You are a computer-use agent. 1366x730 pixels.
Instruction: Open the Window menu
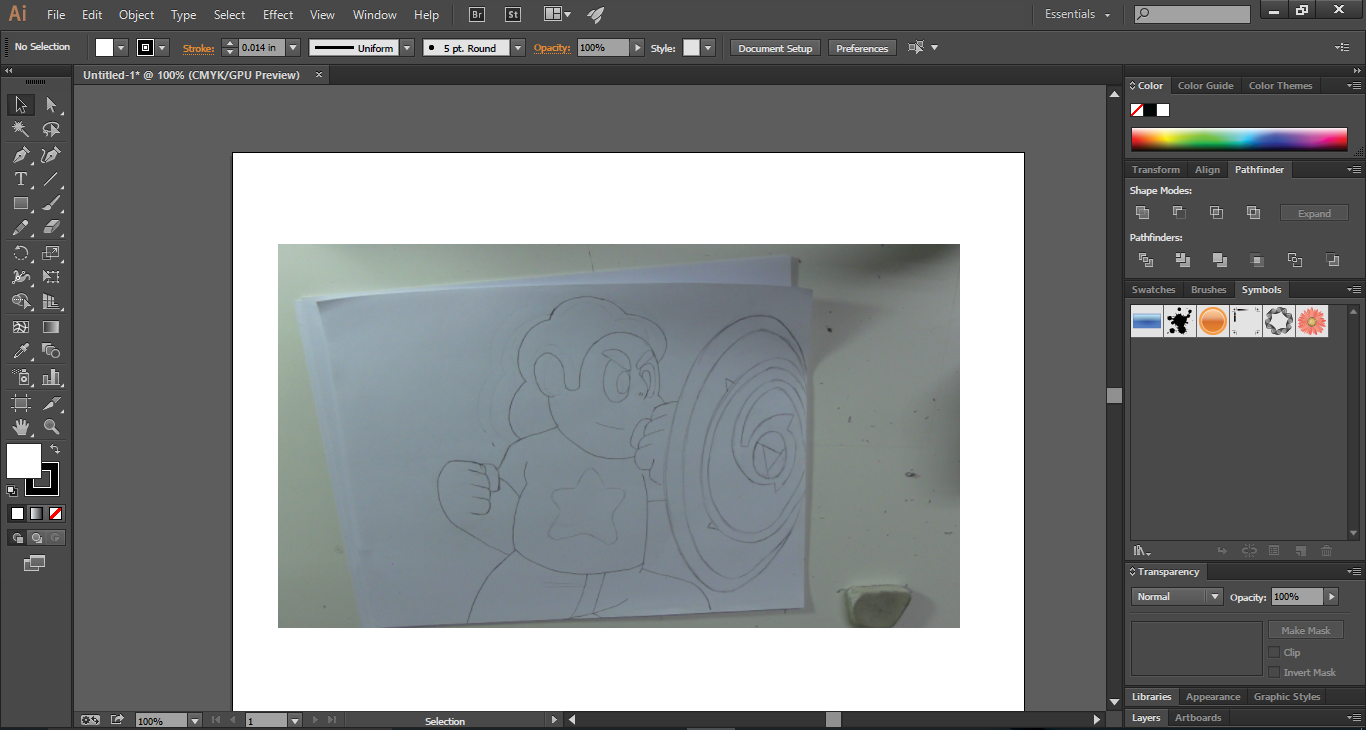coord(375,15)
